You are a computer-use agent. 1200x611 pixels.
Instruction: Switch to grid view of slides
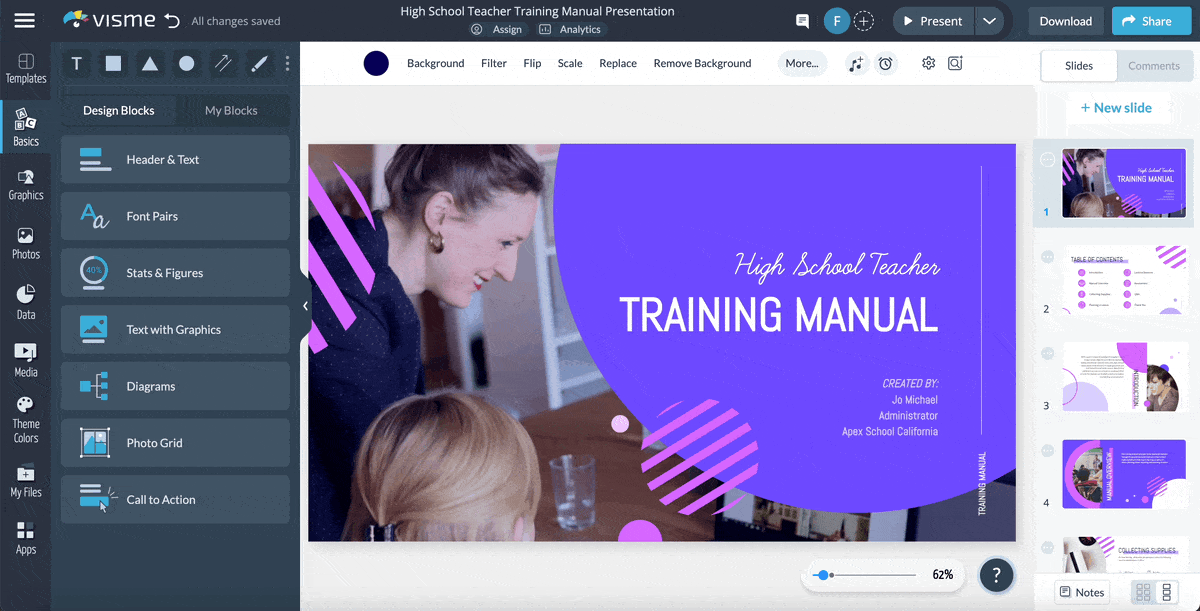(x=1143, y=592)
